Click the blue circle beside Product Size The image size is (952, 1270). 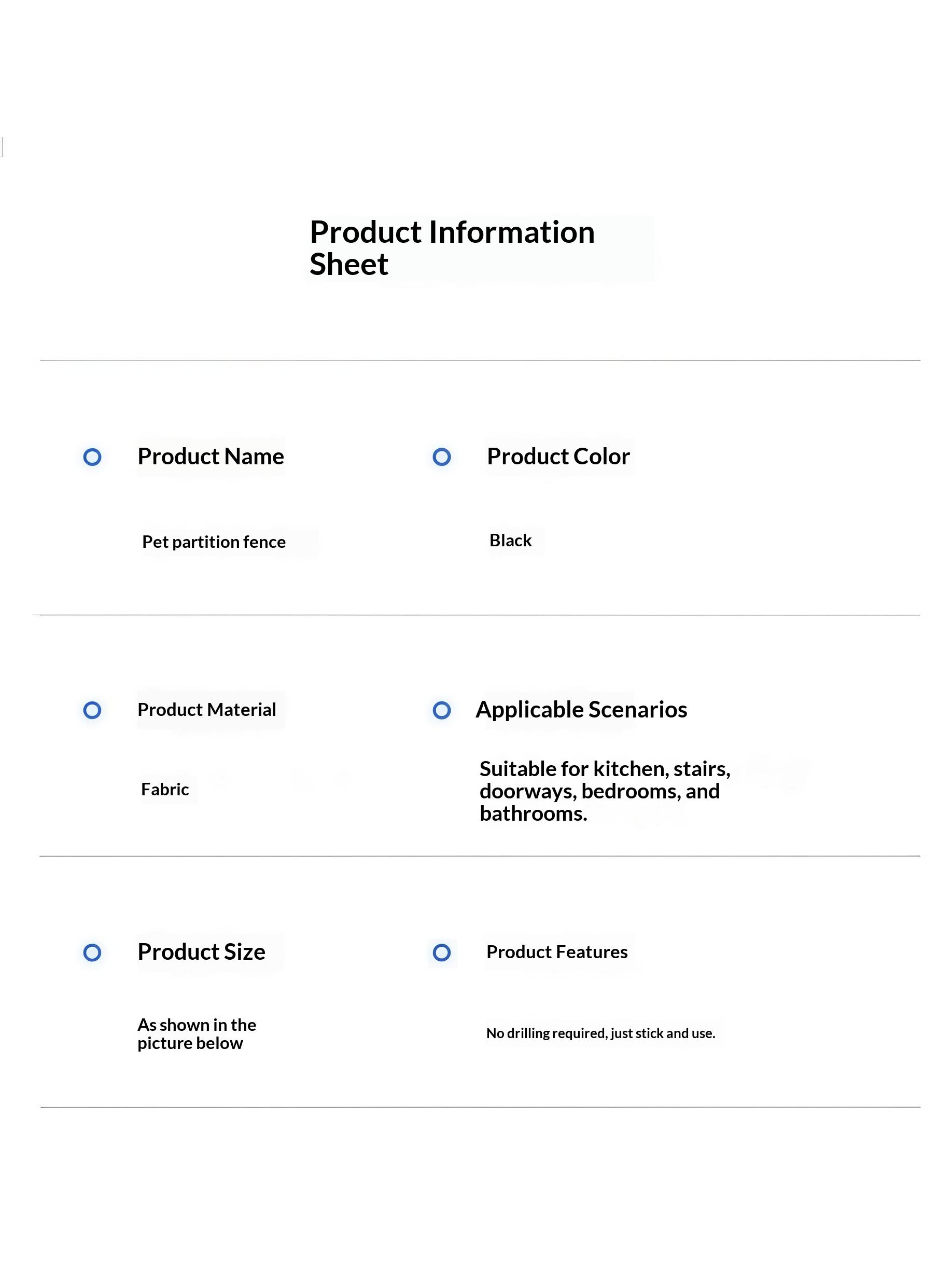[92, 953]
